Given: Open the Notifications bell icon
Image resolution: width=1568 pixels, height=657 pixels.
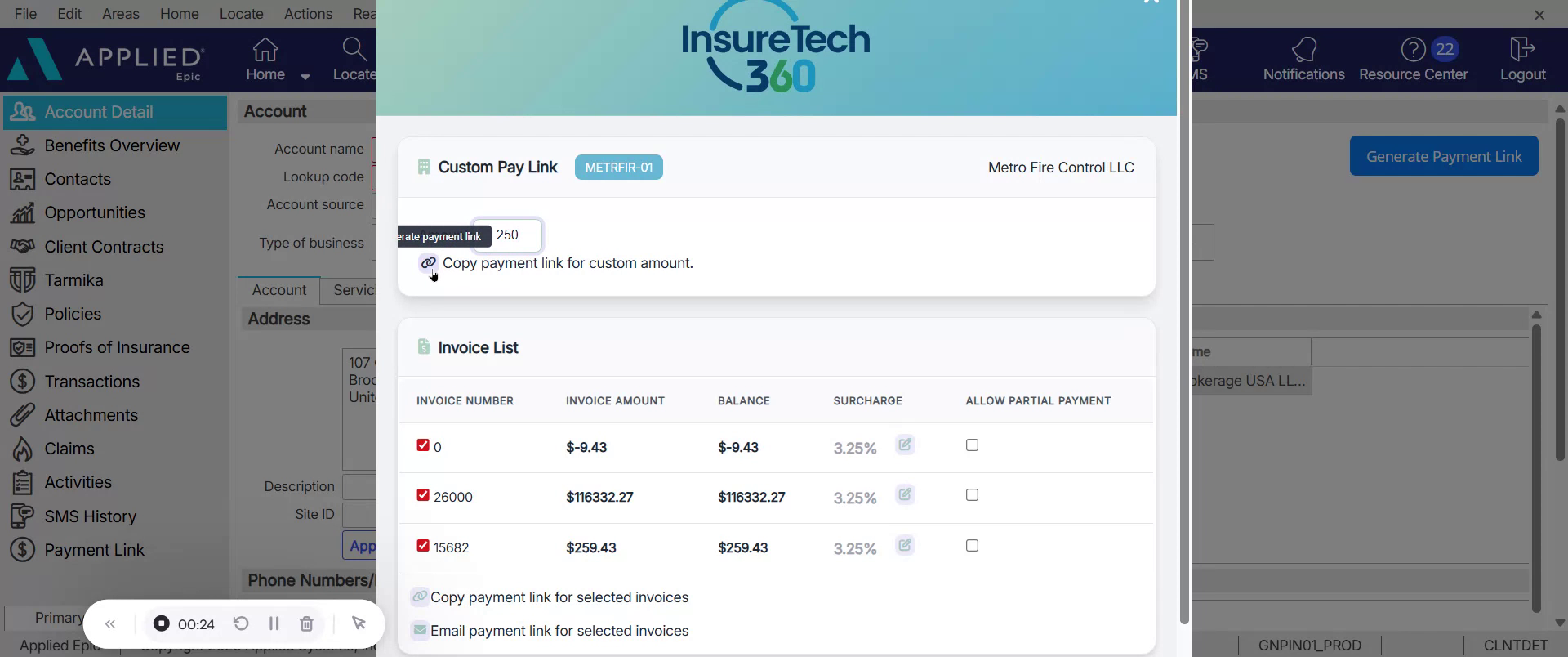Looking at the screenshot, I should [1303, 51].
